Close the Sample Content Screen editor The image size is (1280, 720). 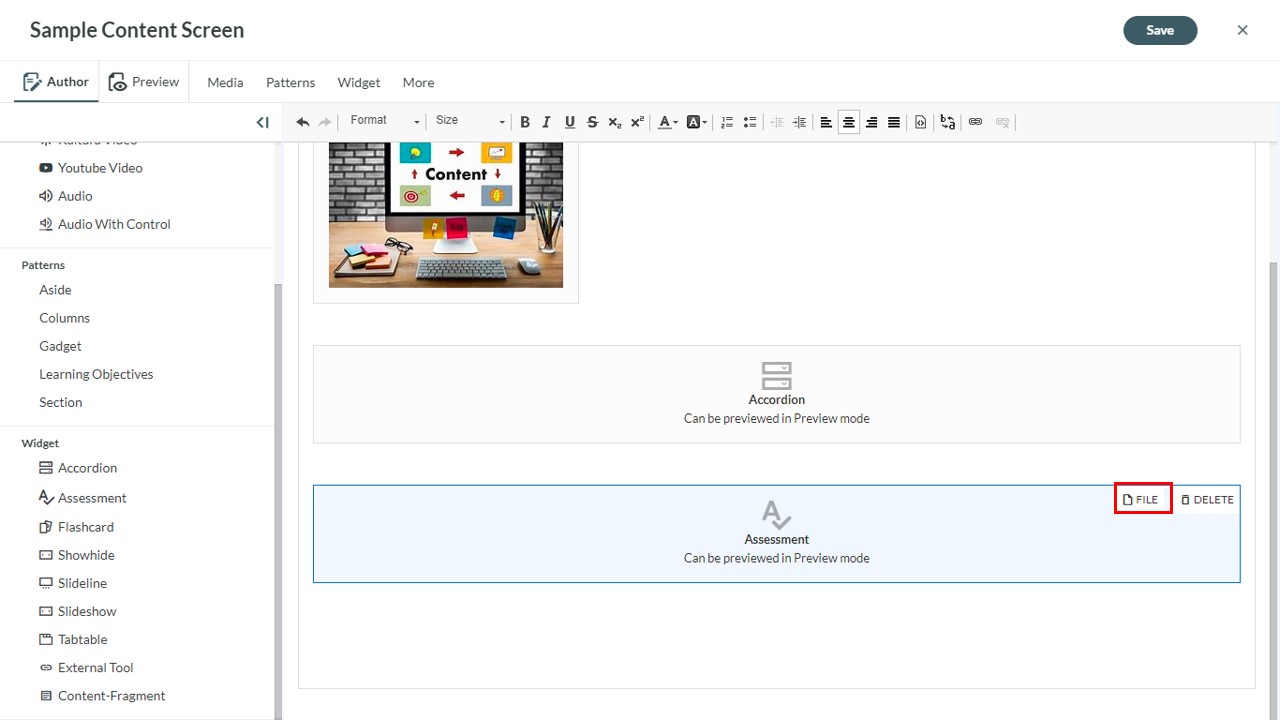click(x=1242, y=30)
